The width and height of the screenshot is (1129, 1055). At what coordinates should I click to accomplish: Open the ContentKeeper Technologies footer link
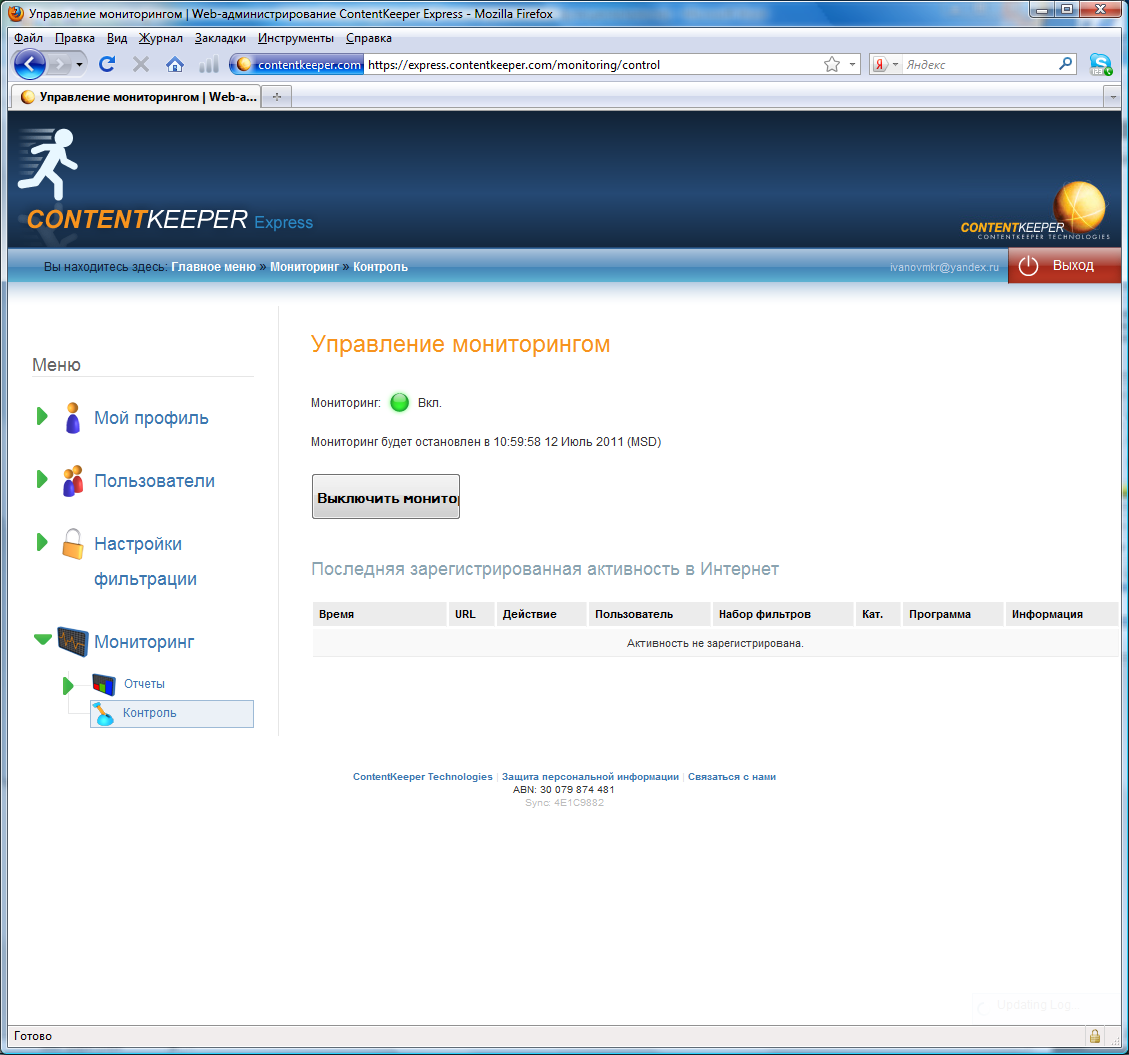point(423,777)
